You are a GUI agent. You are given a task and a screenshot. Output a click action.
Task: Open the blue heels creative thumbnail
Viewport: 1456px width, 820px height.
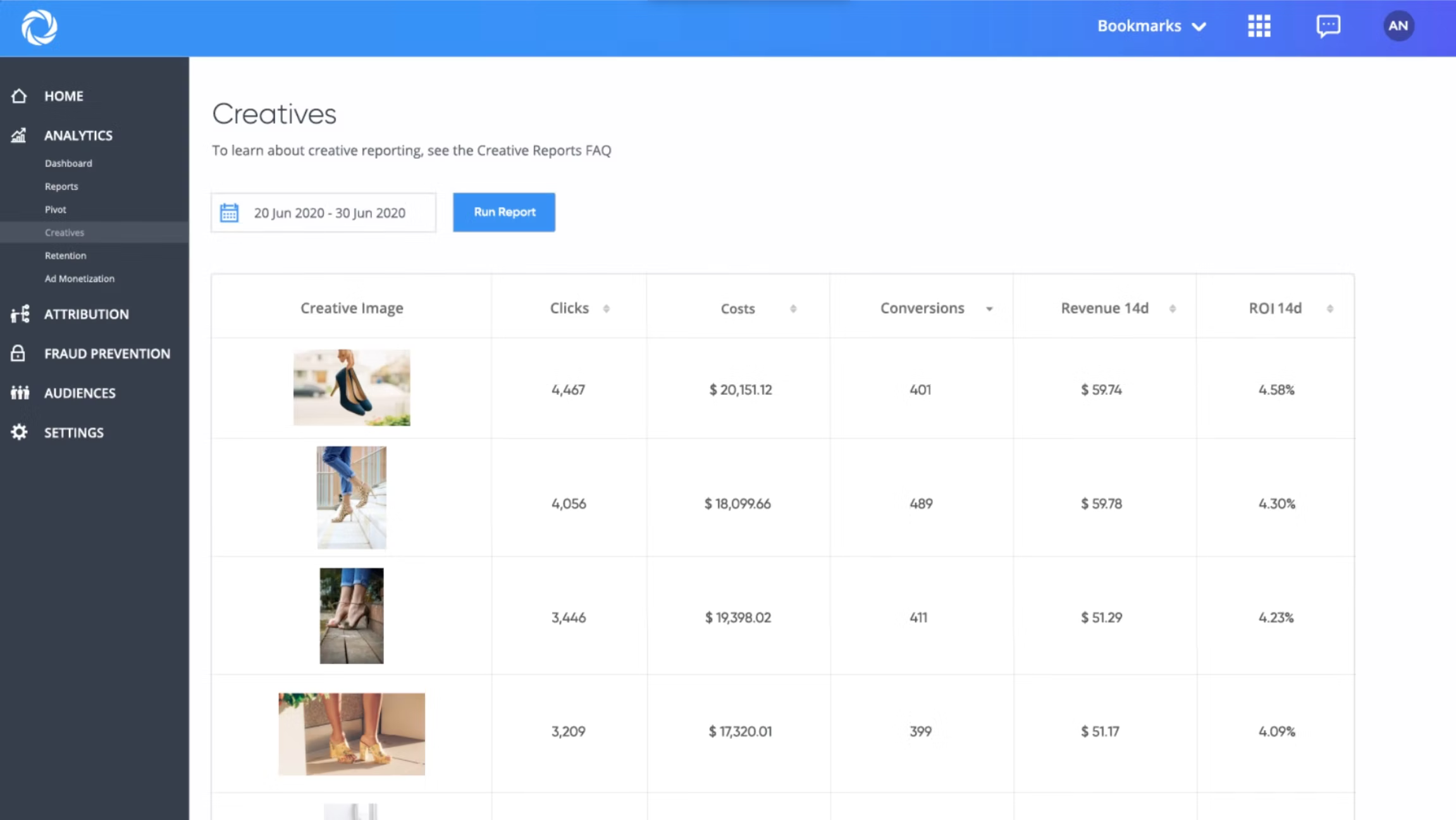(x=352, y=387)
